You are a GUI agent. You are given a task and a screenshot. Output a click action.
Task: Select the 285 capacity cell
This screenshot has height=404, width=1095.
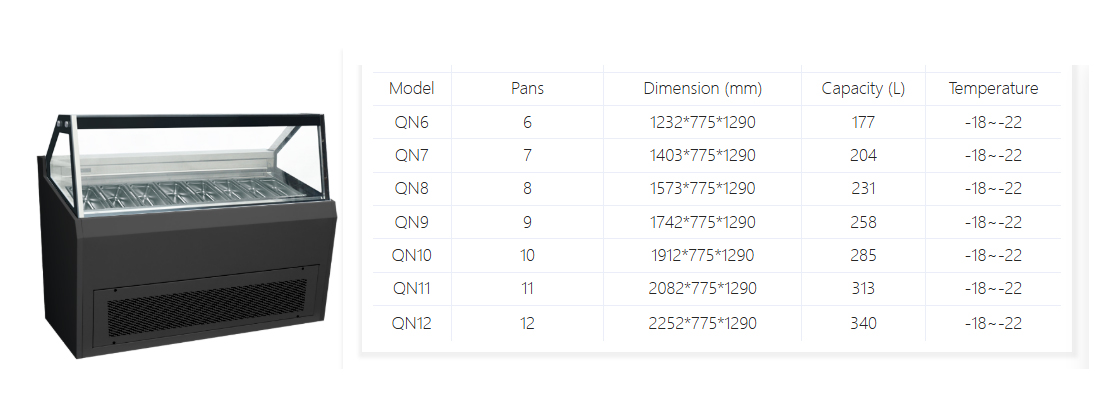click(x=863, y=255)
